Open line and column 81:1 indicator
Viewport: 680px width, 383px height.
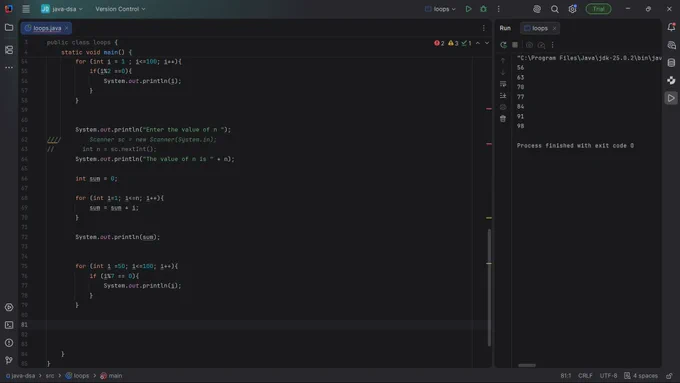point(566,376)
